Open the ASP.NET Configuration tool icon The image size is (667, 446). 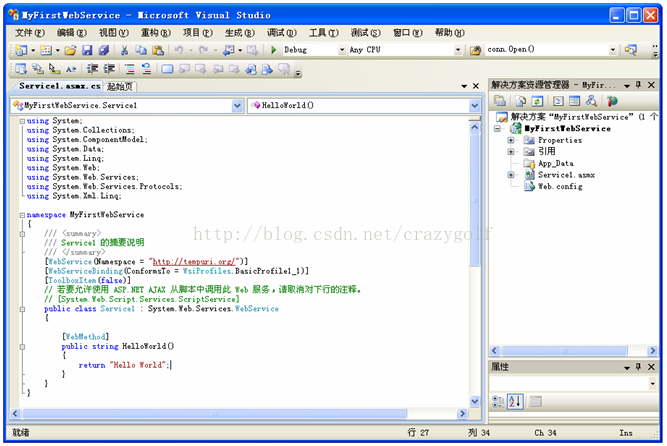pos(612,101)
